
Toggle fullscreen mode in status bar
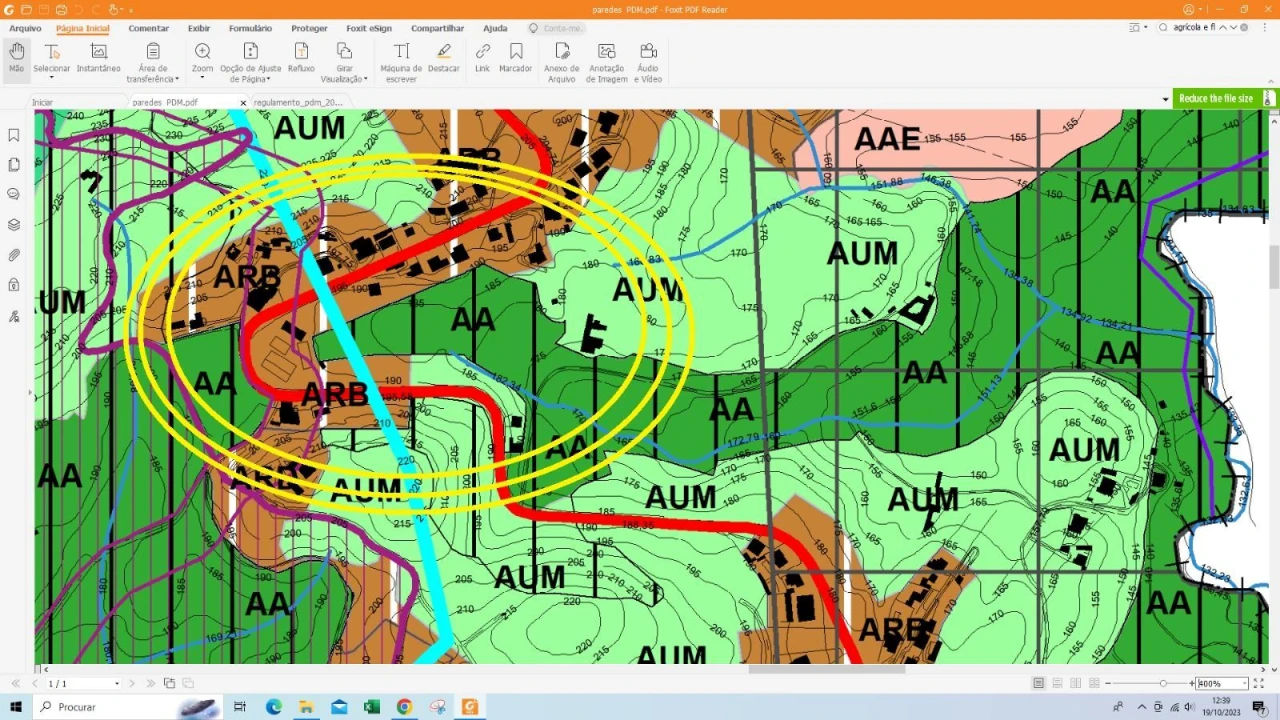pos(1259,683)
